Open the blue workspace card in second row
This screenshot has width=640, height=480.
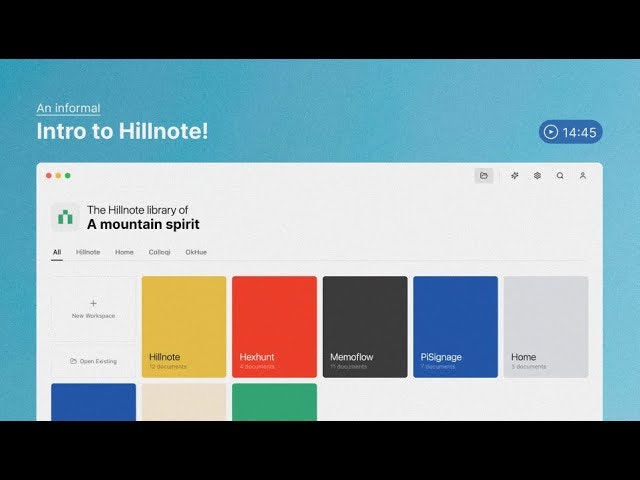(x=93, y=402)
